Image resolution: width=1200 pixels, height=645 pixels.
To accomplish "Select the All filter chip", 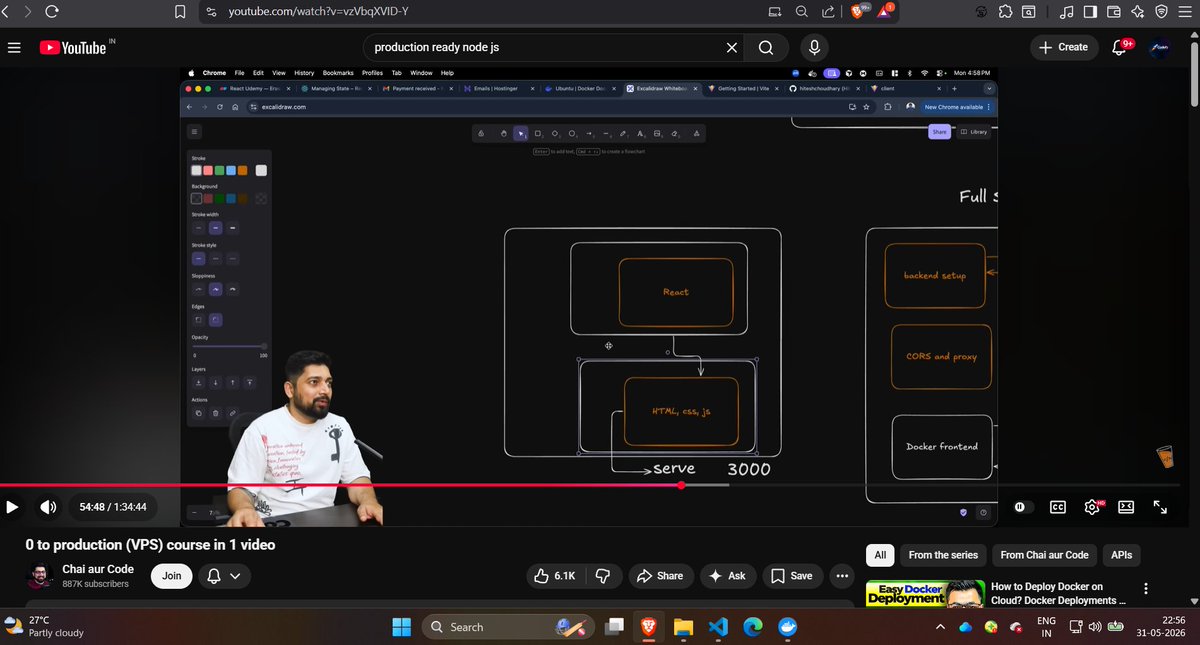I will (x=880, y=555).
